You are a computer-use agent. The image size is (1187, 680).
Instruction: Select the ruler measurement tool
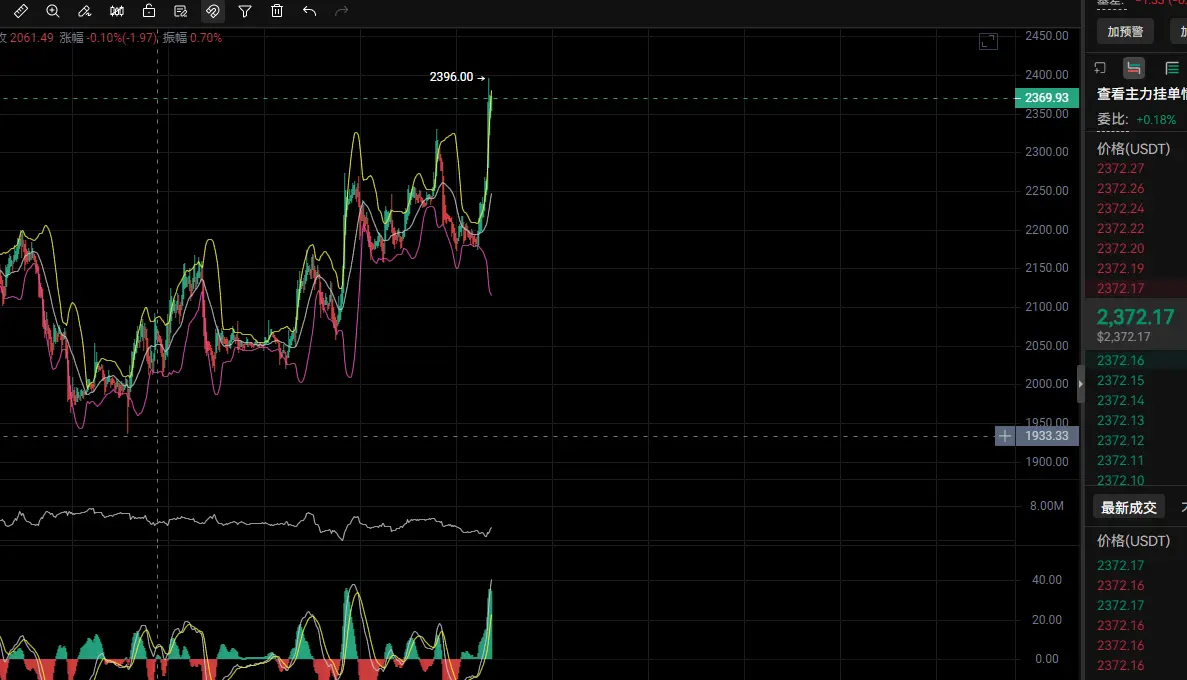21,11
